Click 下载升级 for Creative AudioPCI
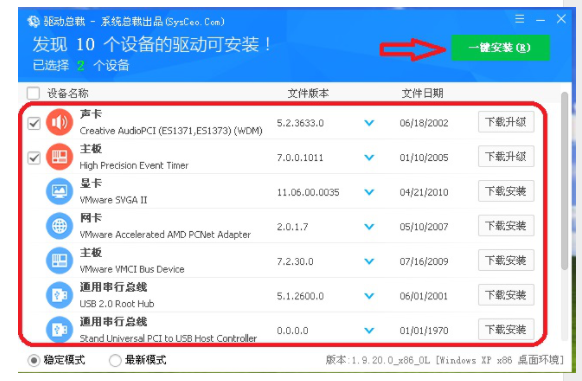 pos(506,122)
